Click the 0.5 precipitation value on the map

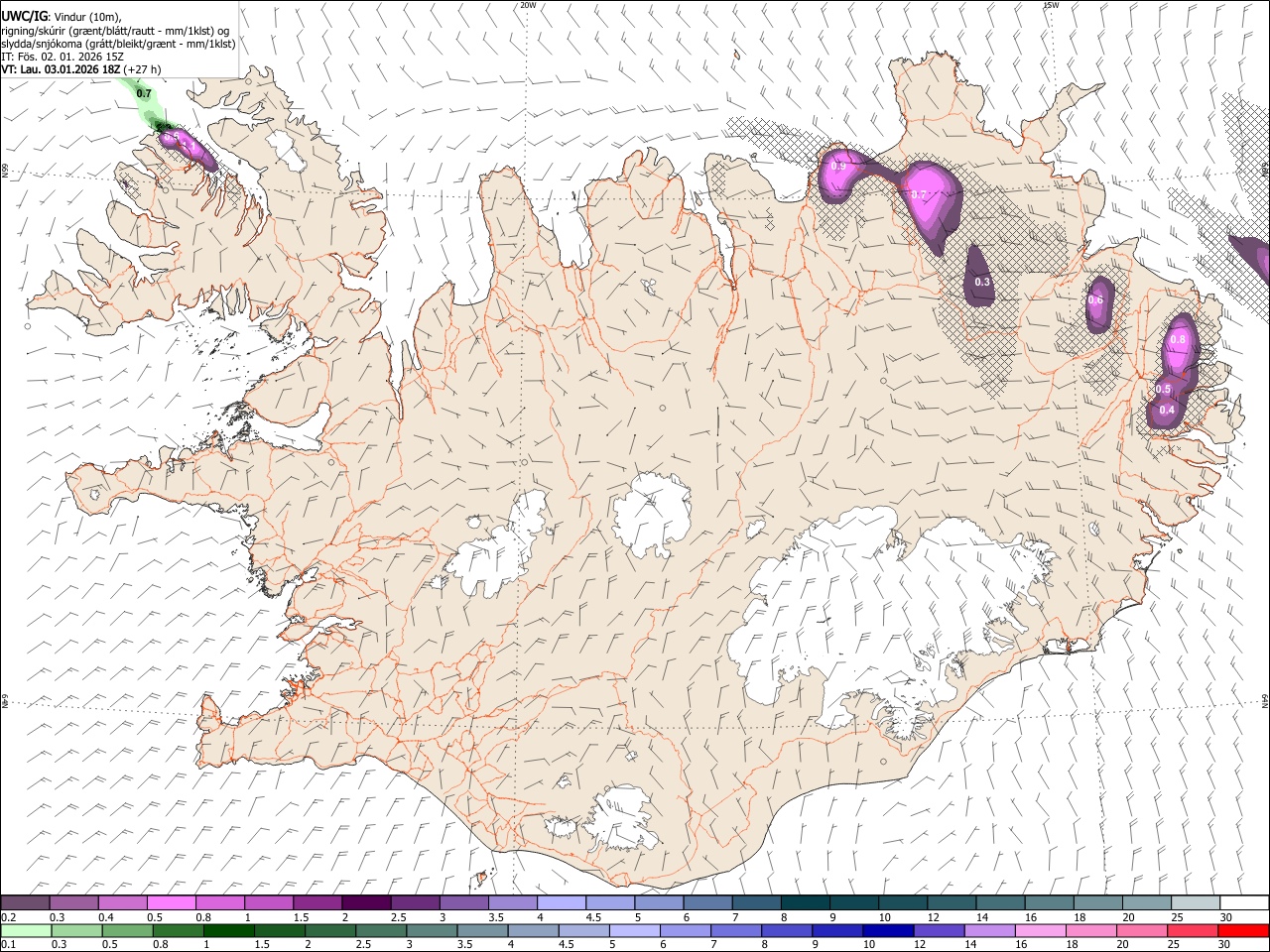pos(1163,389)
